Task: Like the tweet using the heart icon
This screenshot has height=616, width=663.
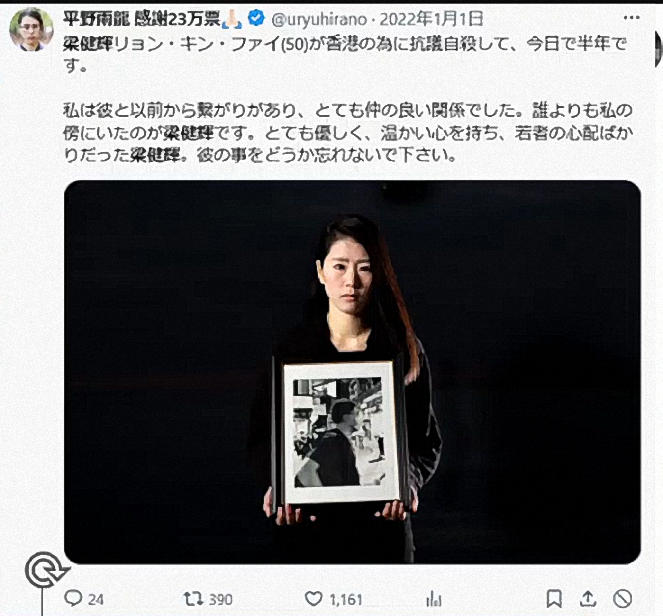Action: click(x=314, y=599)
